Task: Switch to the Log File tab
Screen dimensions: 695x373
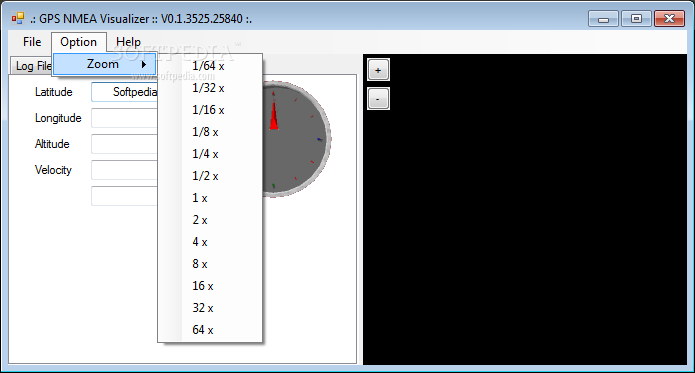Action: [31, 66]
